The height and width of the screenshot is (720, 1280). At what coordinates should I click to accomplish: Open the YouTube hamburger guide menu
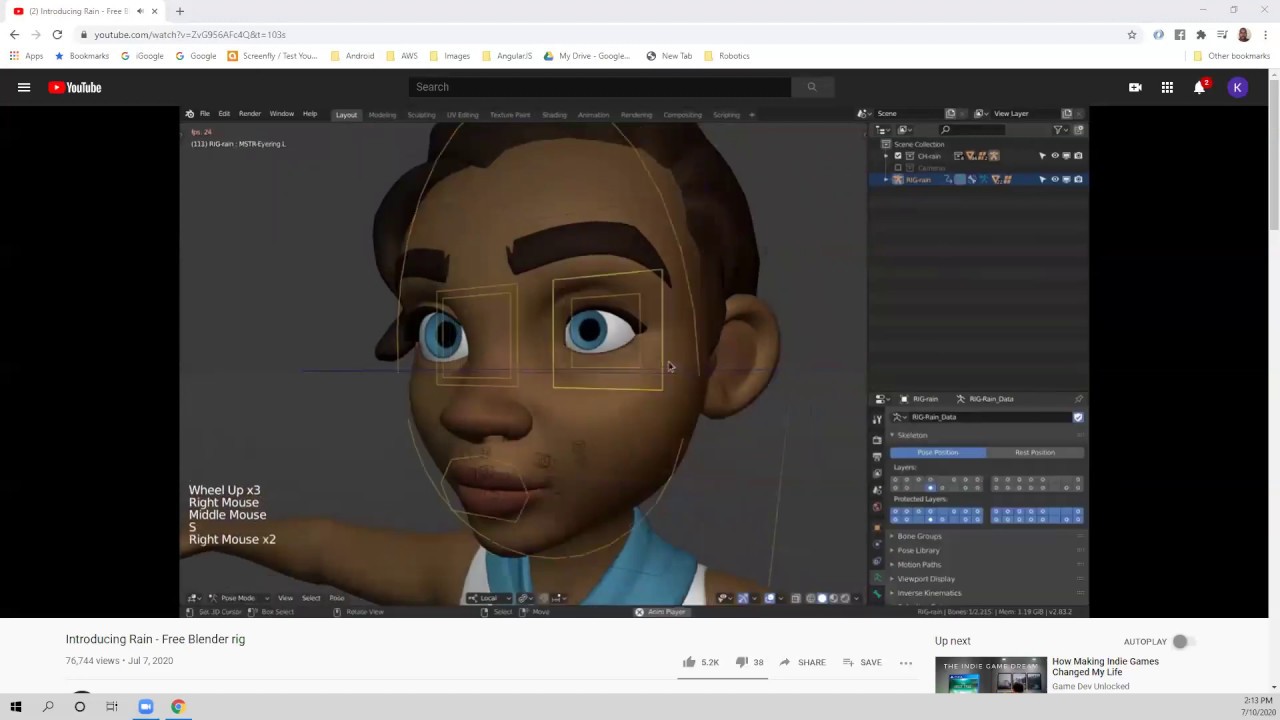click(24, 87)
